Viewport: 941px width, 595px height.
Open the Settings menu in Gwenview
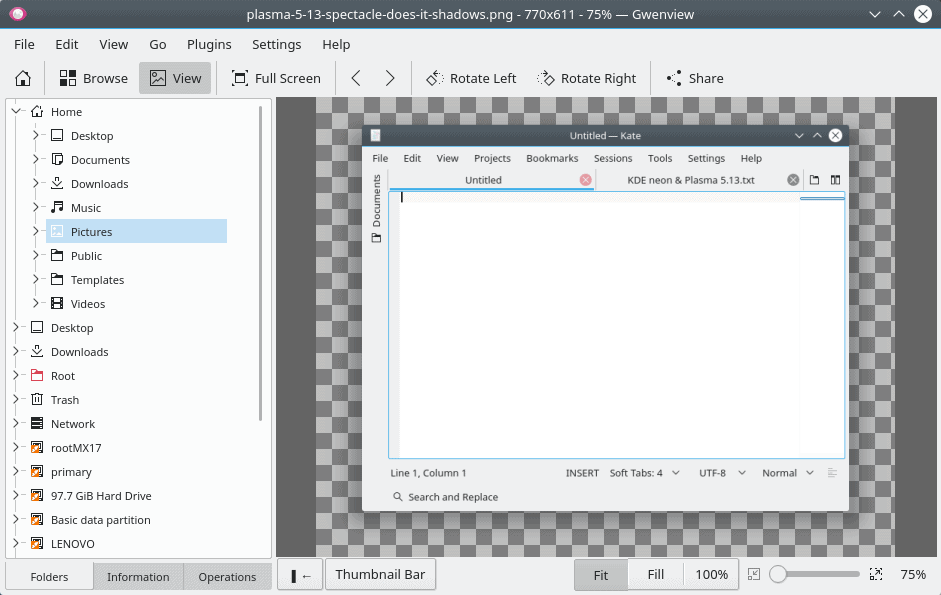[277, 44]
